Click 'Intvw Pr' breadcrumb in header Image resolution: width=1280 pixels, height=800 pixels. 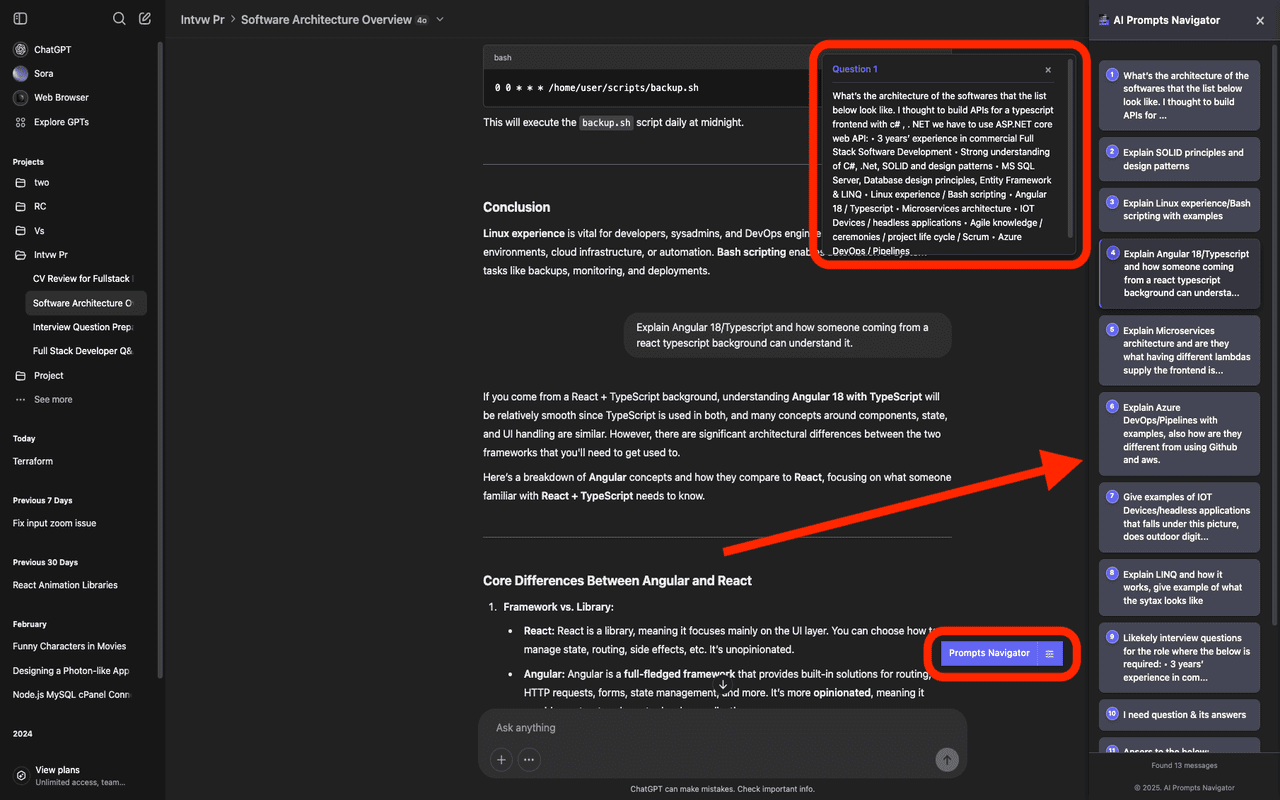click(x=202, y=19)
